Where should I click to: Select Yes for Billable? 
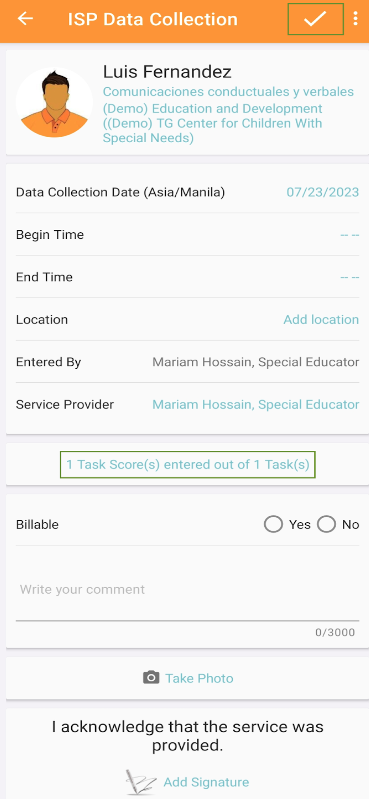pyautogui.click(x=273, y=524)
